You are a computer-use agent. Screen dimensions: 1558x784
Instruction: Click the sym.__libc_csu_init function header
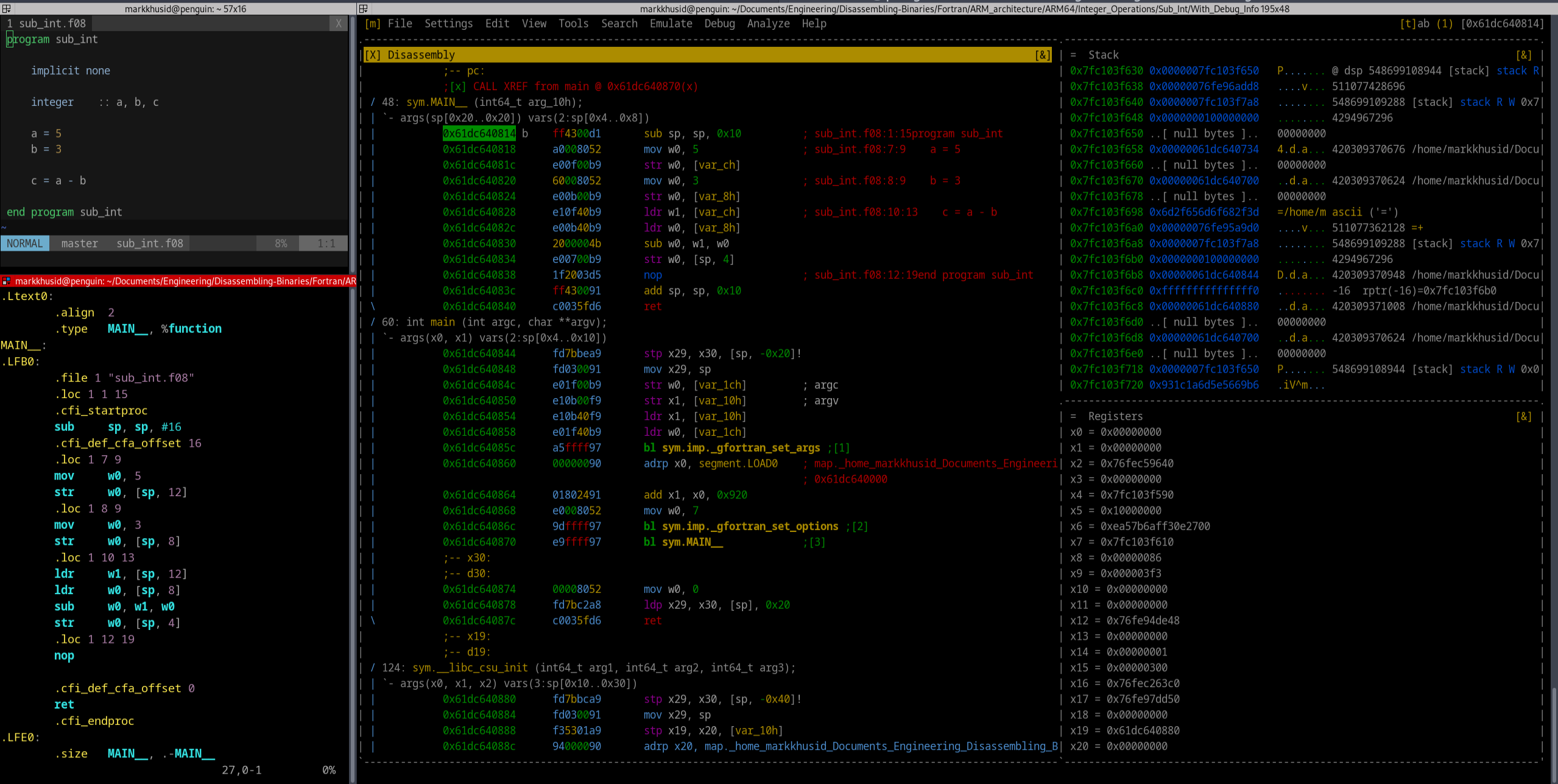582,668
